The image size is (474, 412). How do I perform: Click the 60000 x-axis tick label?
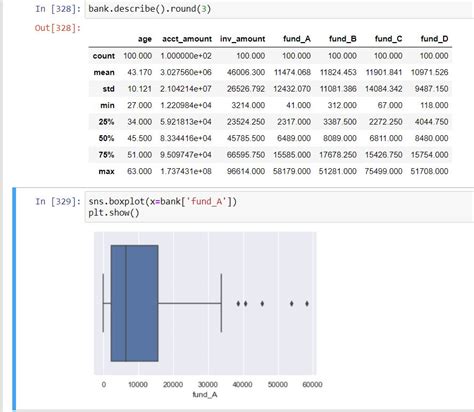coord(312,385)
